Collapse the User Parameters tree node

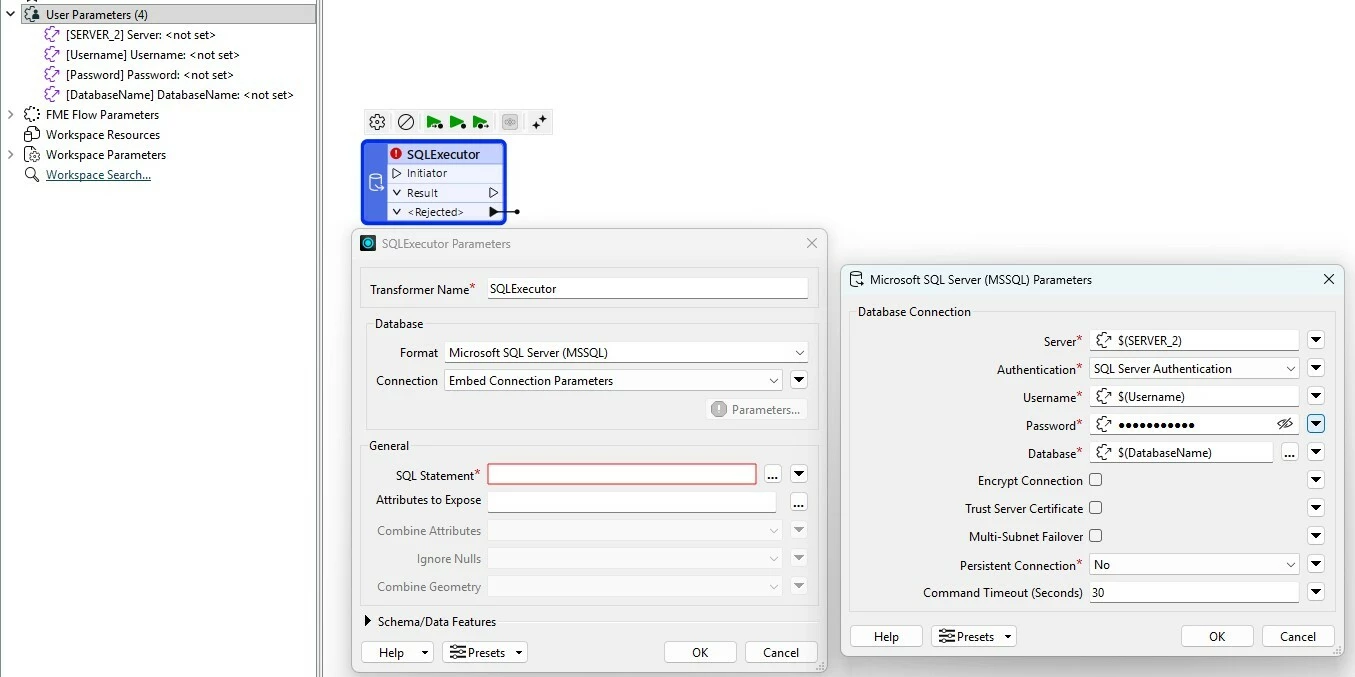[x=10, y=15]
